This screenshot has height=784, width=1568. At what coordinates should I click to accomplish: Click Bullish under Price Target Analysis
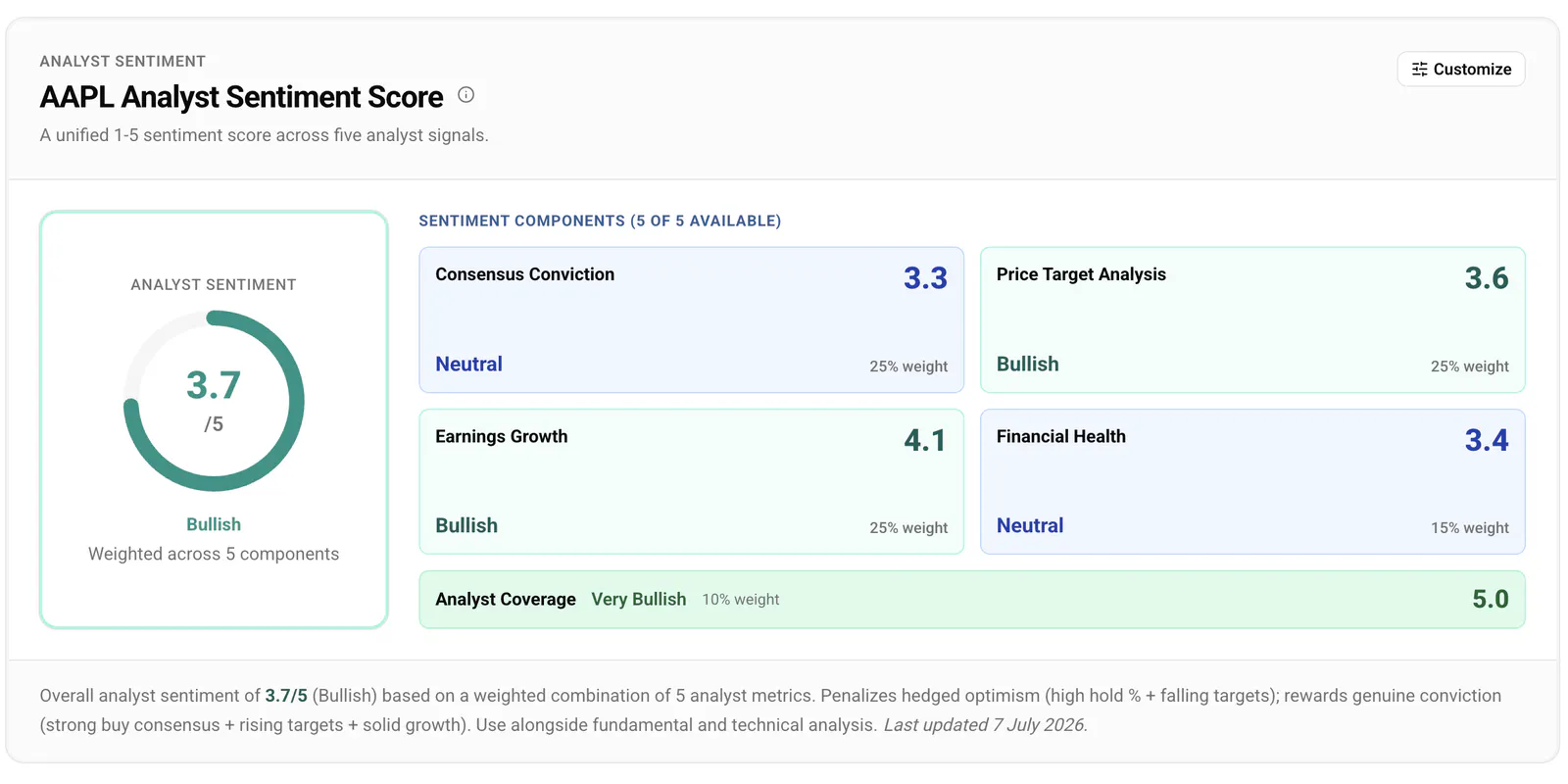1028,364
